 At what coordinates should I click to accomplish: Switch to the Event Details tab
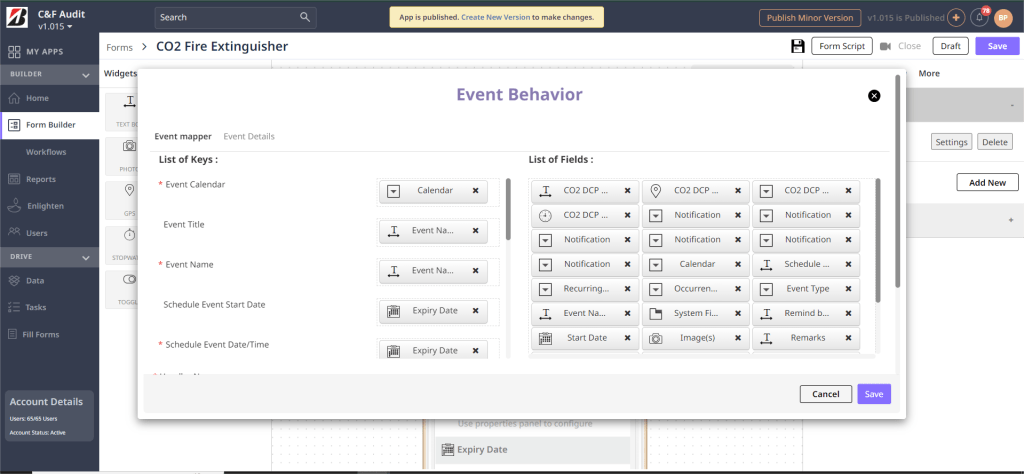point(249,136)
